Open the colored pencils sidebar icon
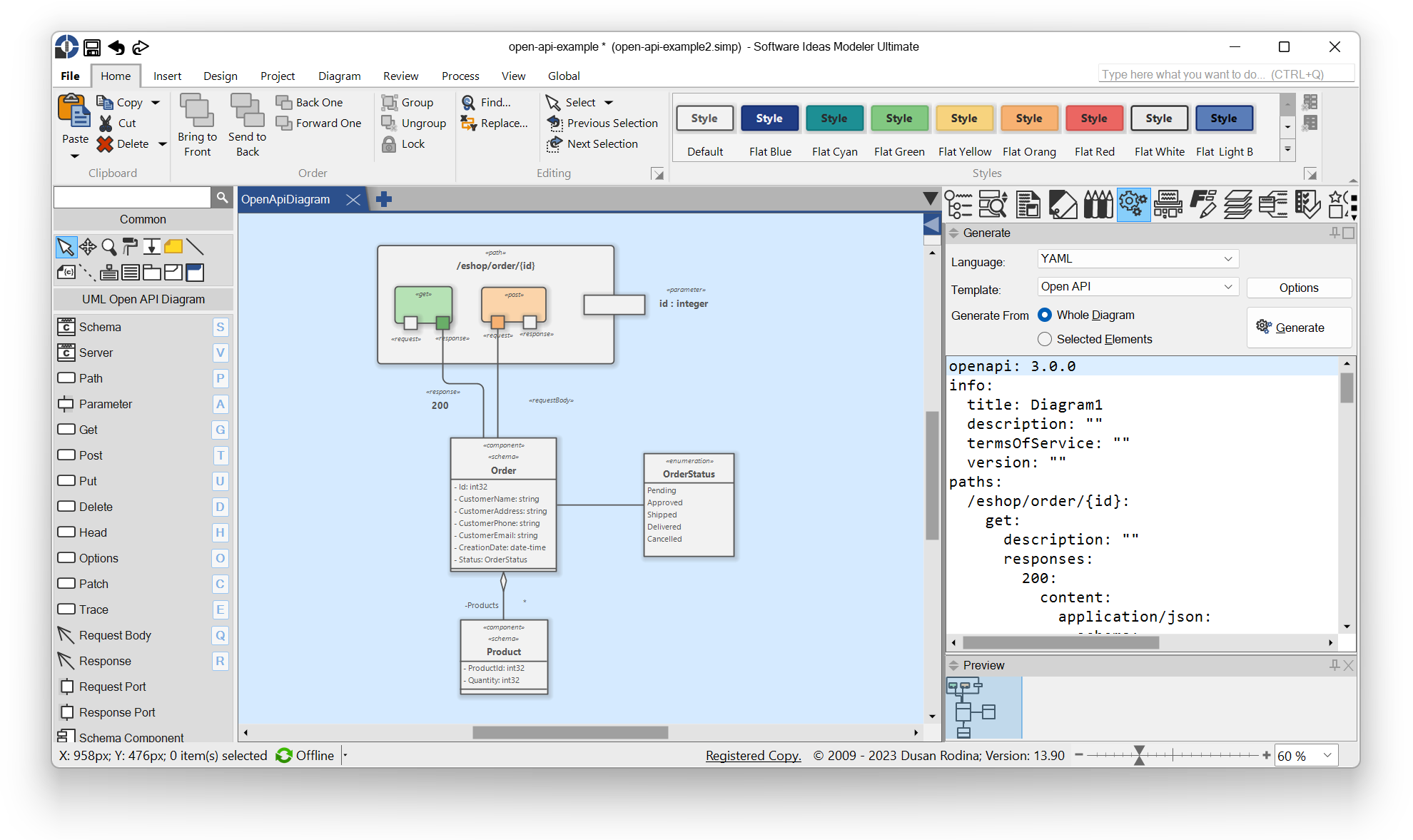Viewport: 1413px width, 840px height. pyautogui.click(x=1098, y=205)
